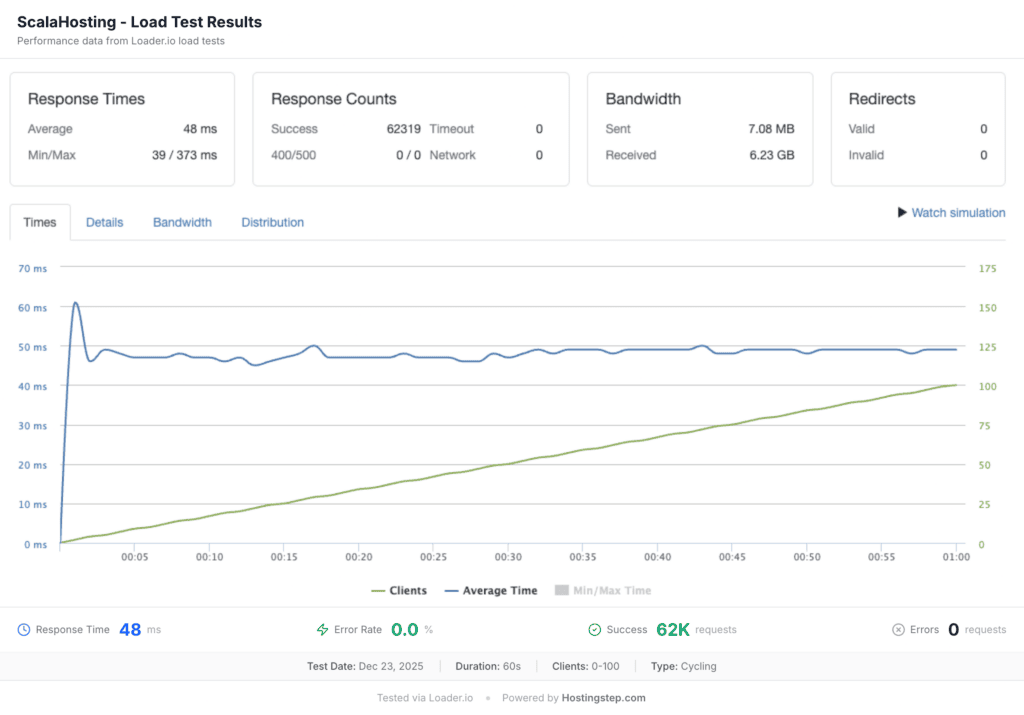Image resolution: width=1024 pixels, height=715 pixels.
Task: Click the Response Times card heading
Action: coord(86,99)
